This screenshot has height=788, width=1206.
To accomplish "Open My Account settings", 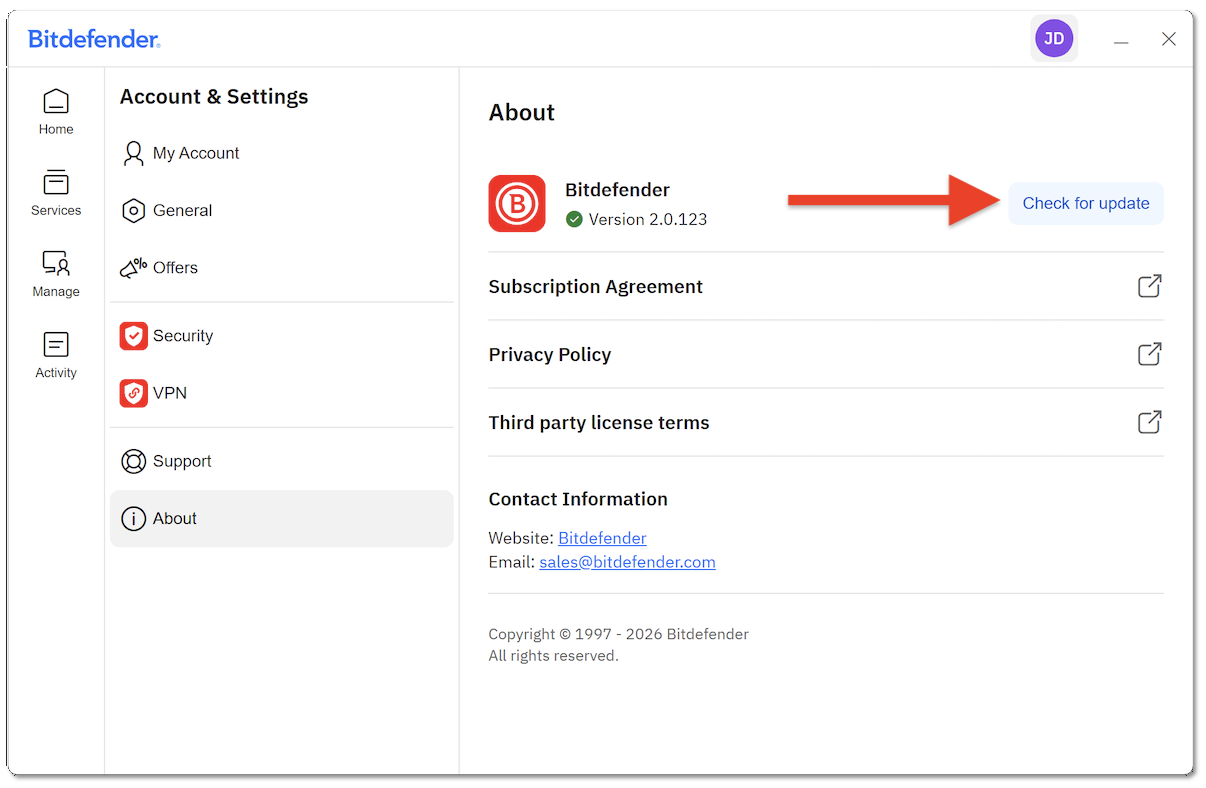I will [x=282, y=153].
